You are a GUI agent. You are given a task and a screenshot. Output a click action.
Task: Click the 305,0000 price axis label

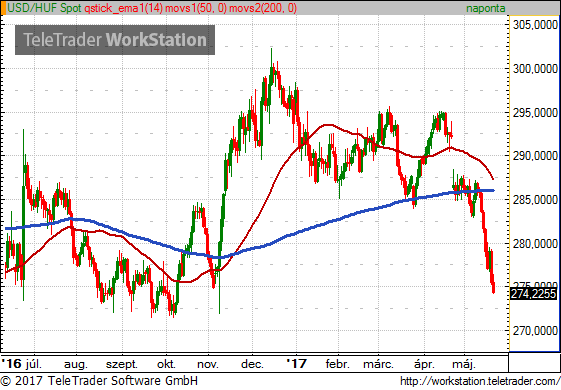pos(535,25)
